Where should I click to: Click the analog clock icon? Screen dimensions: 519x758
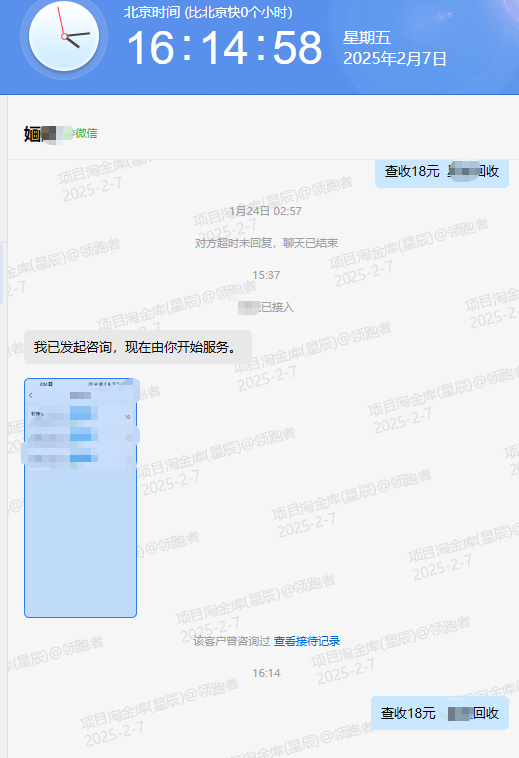[64, 36]
